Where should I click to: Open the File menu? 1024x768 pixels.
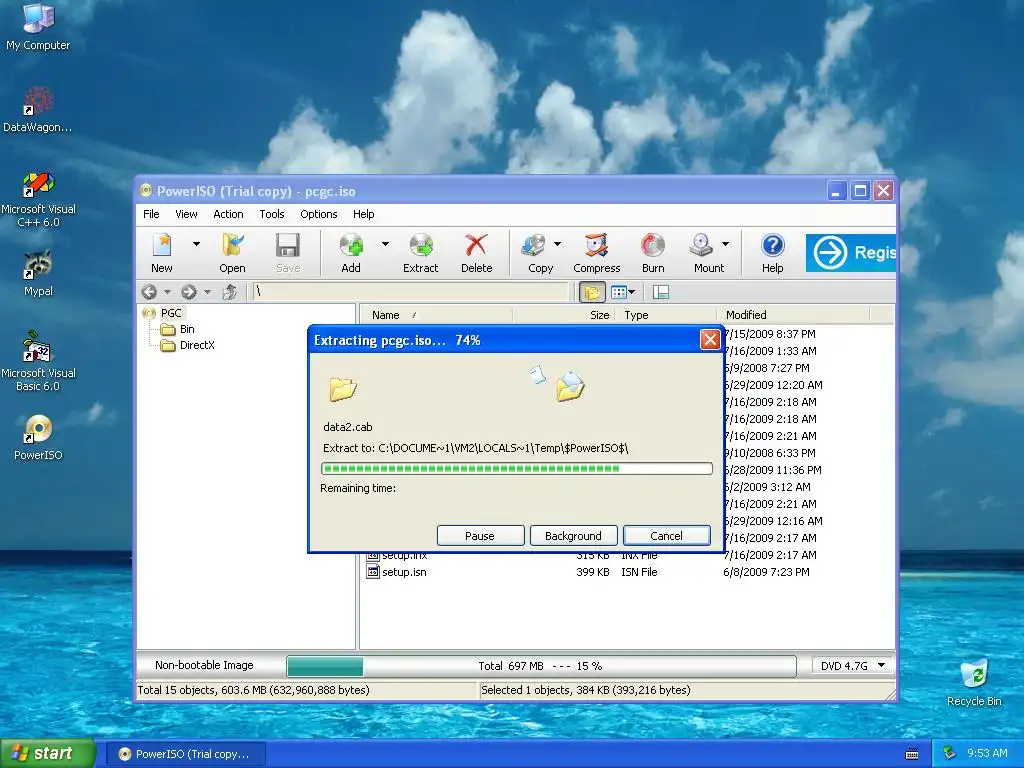coord(151,214)
